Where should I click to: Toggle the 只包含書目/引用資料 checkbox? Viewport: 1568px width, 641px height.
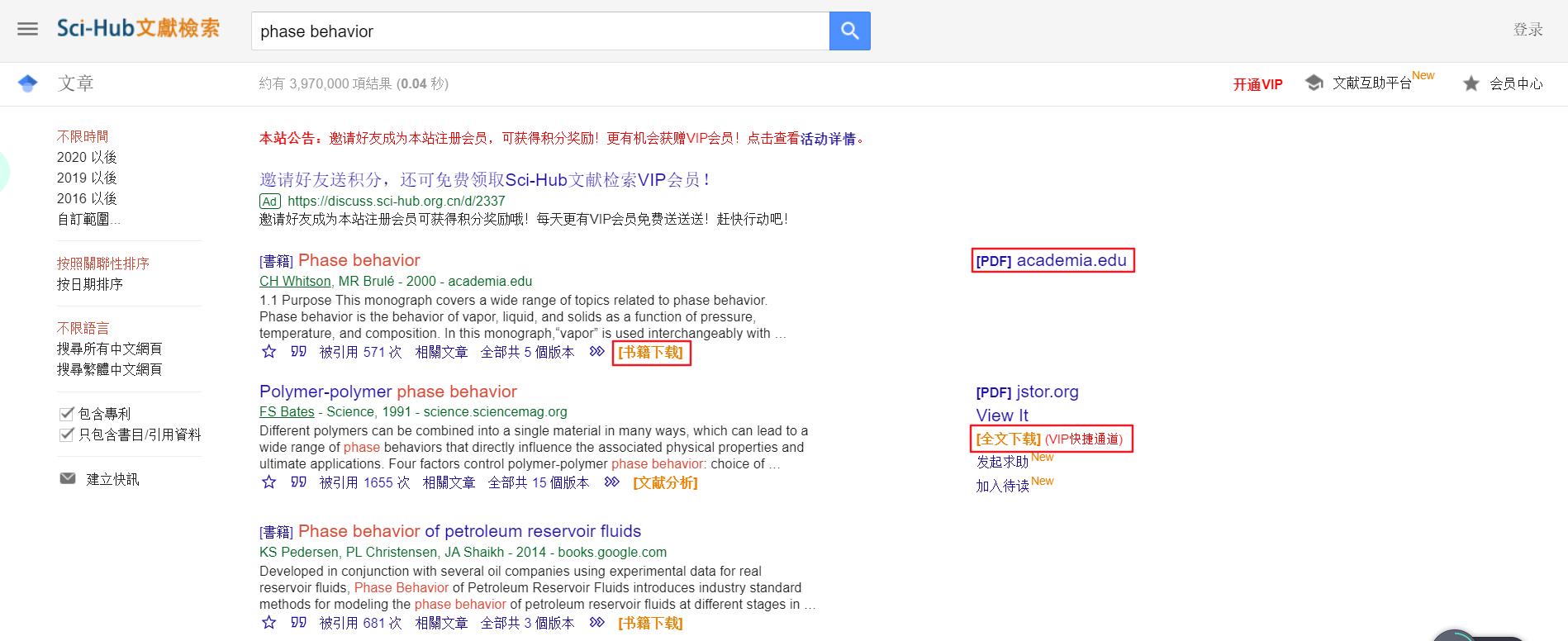pyautogui.click(x=67, y=434)
